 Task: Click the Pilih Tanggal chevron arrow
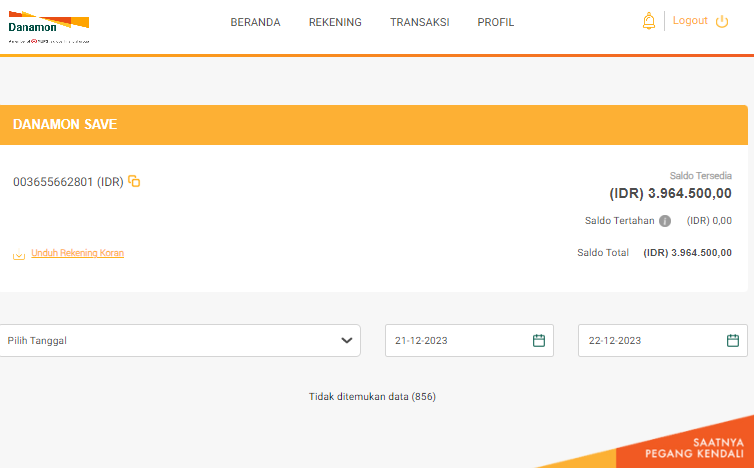347,341
